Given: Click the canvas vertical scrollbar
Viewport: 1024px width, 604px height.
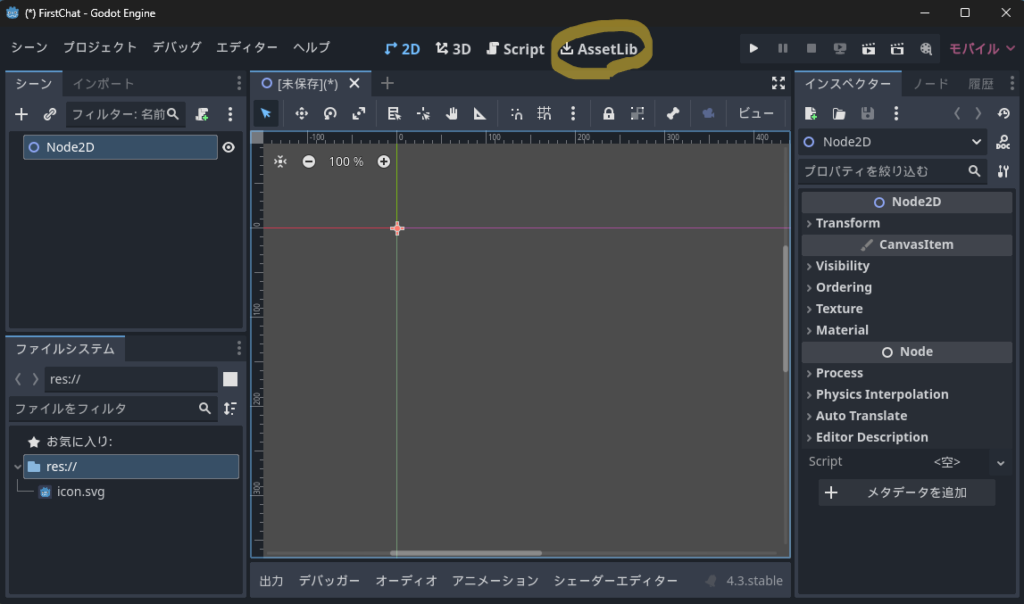Looking at the screenshot, I should click(x=786, y=309).
